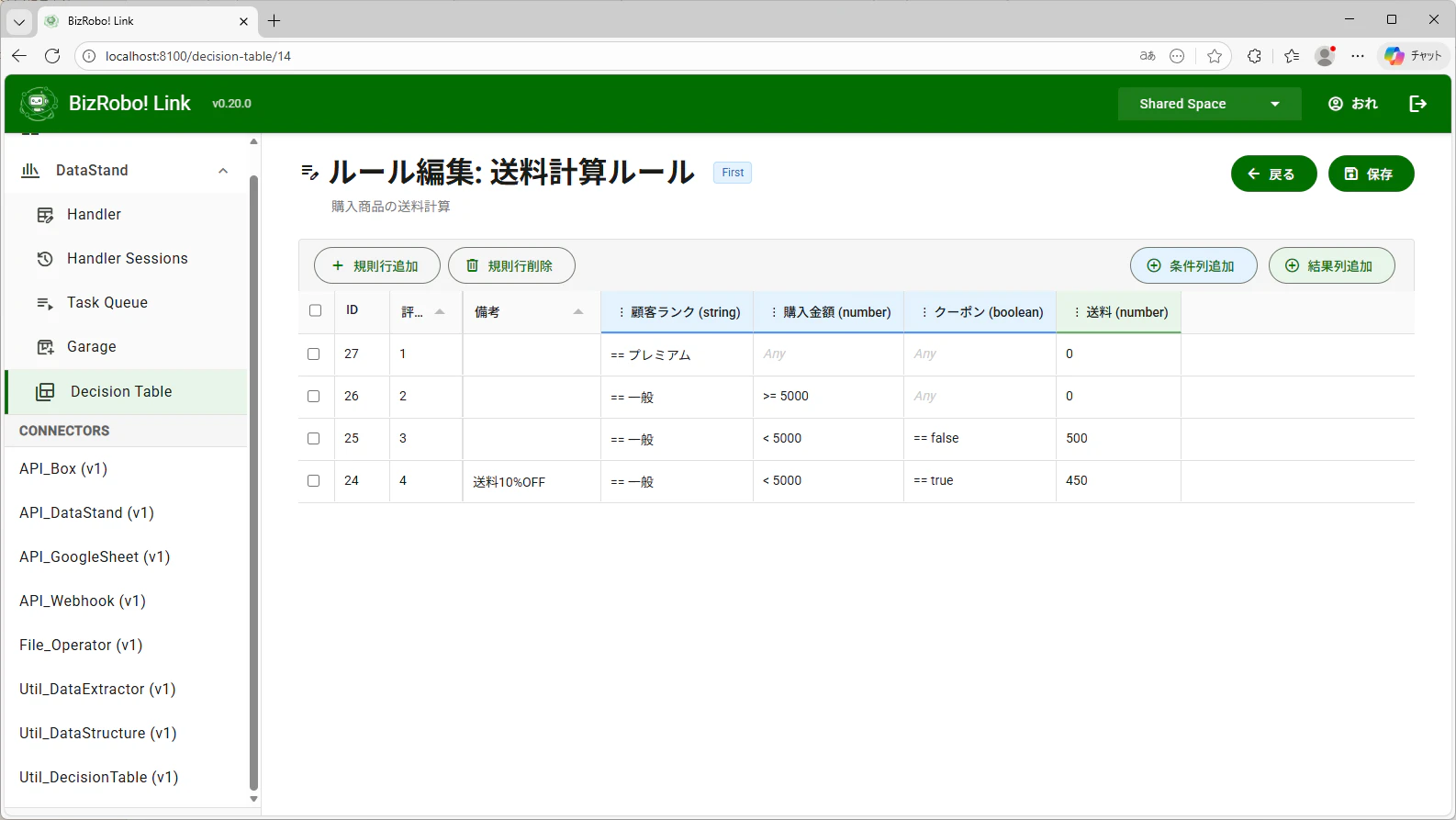Click the Garage icon in sidebar
Screen dimensions: 1456x820
coord(45,347)
